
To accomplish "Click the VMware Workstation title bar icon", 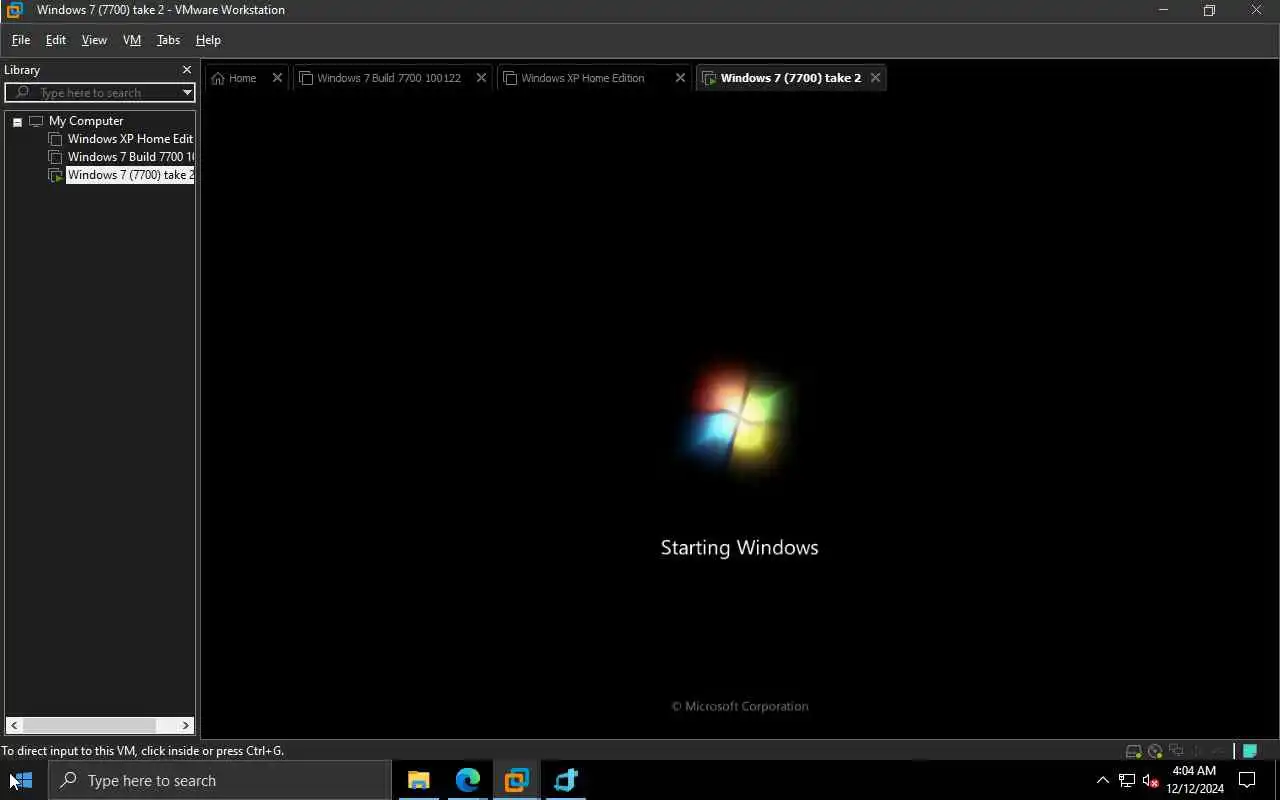I will click(x=14, y=10).
